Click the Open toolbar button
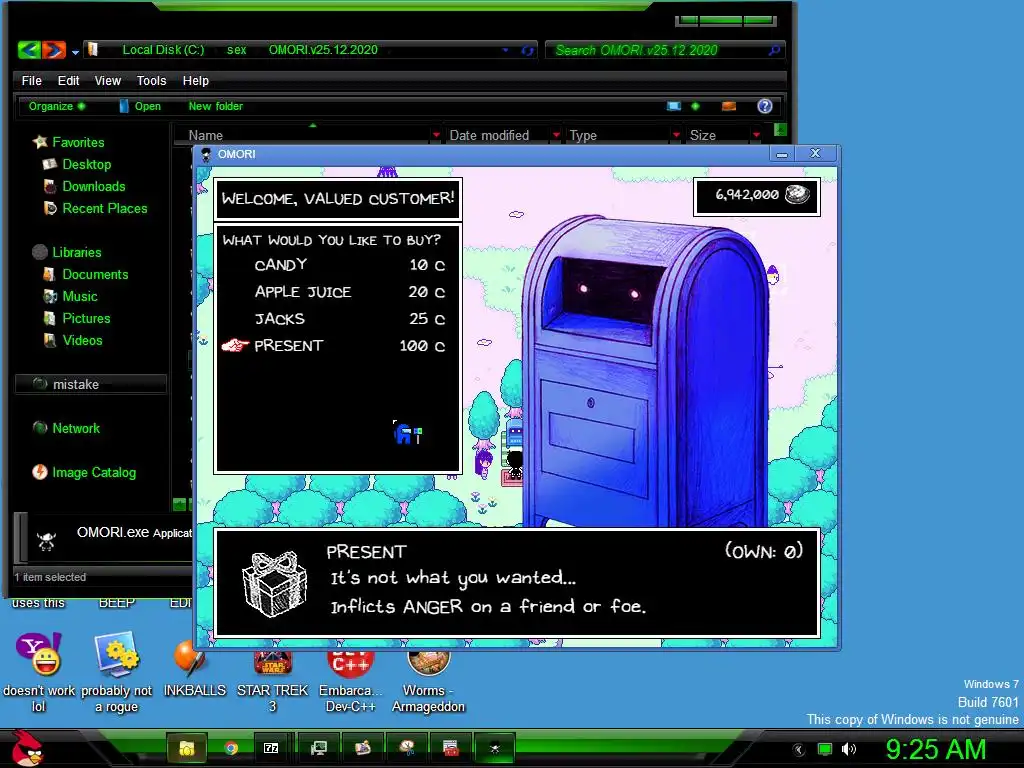 (140, 106)
